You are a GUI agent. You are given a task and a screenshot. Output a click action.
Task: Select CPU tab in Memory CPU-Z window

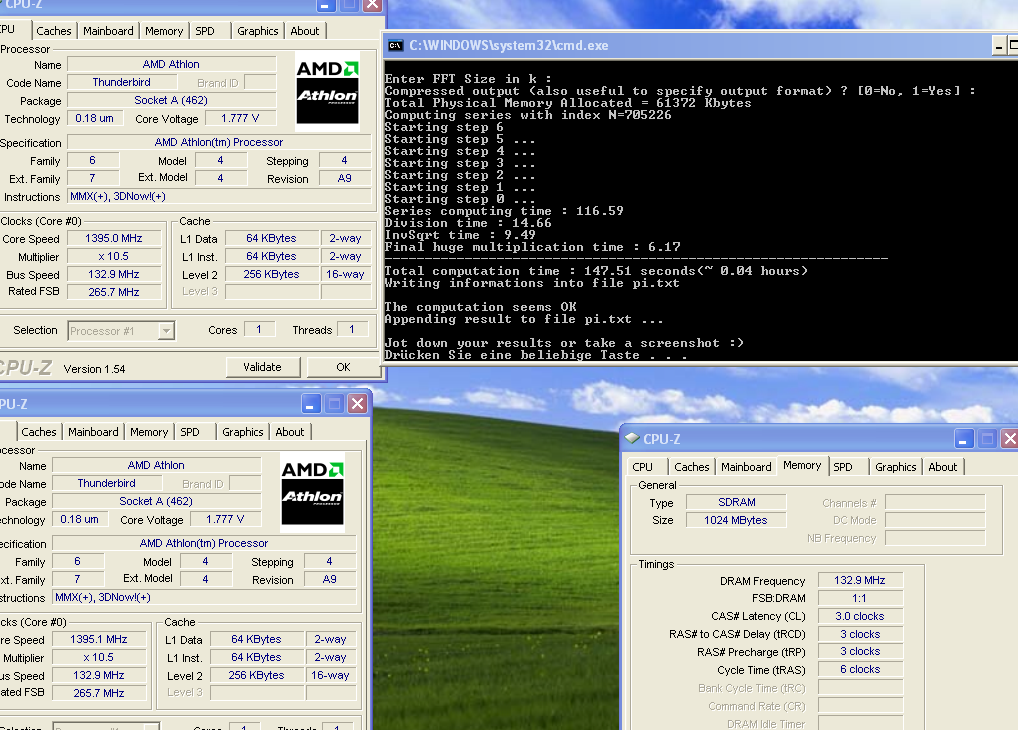pos(643,467)
